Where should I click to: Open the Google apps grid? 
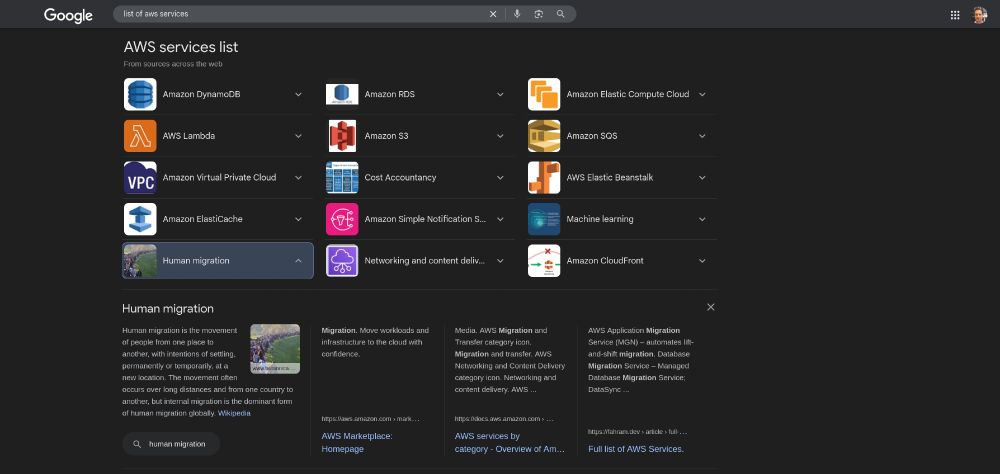point(955,15)
